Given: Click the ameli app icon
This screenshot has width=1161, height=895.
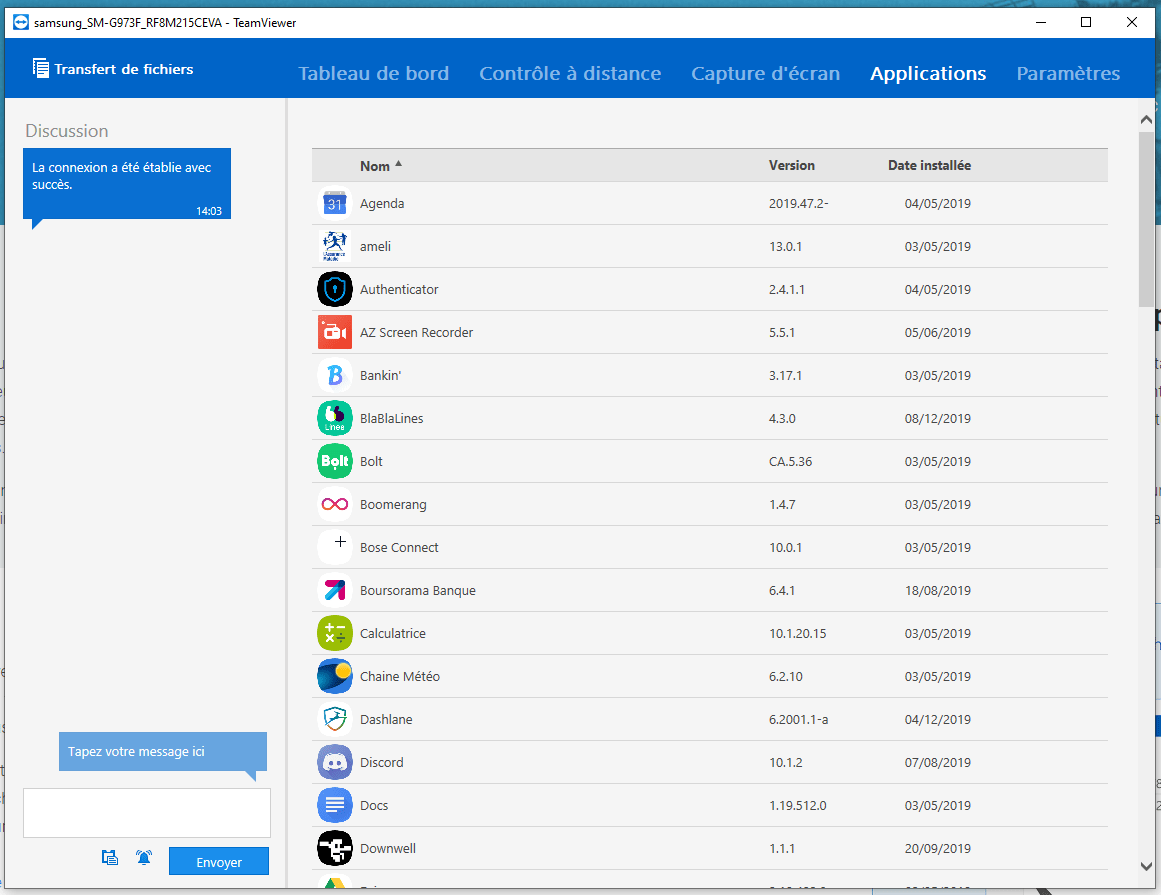Looking at the screenshot, I should 335,247.
